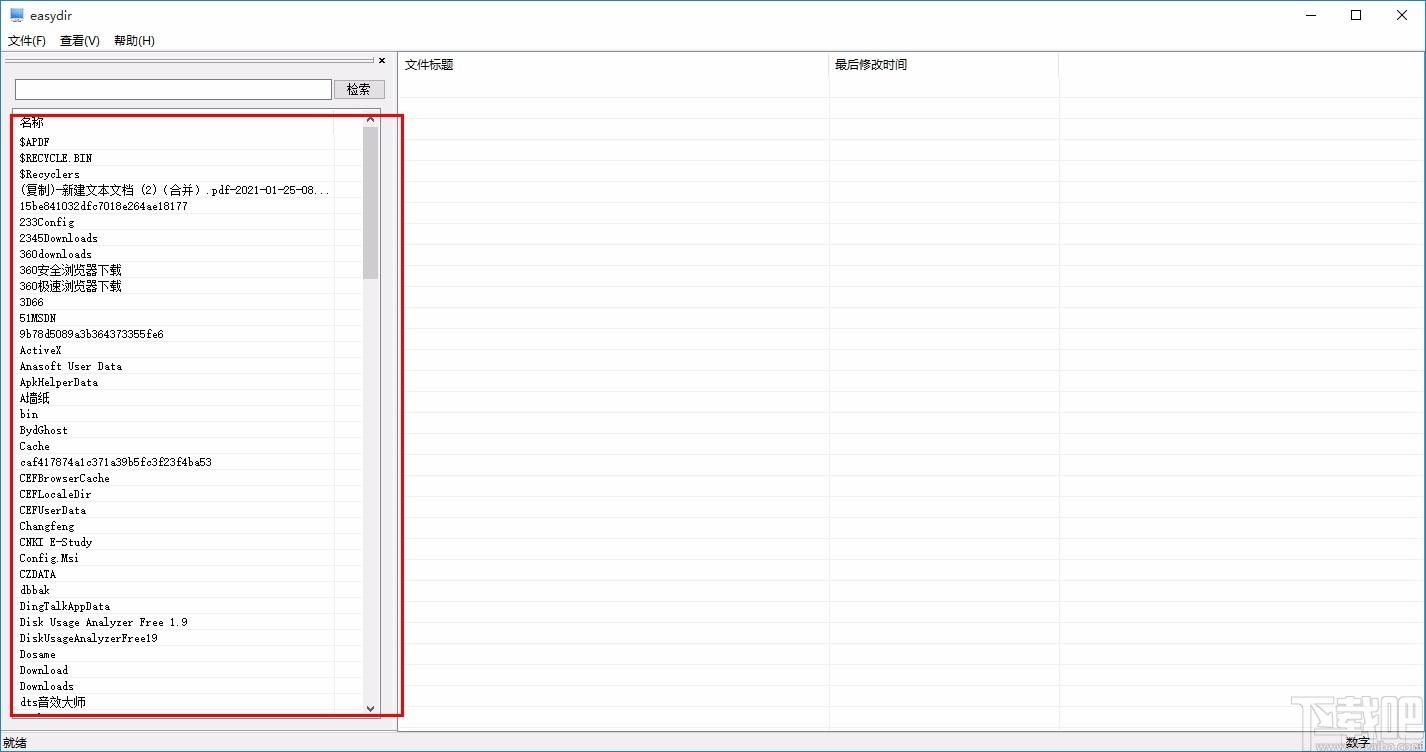Open the 文件(F) menu

[27, 41]
